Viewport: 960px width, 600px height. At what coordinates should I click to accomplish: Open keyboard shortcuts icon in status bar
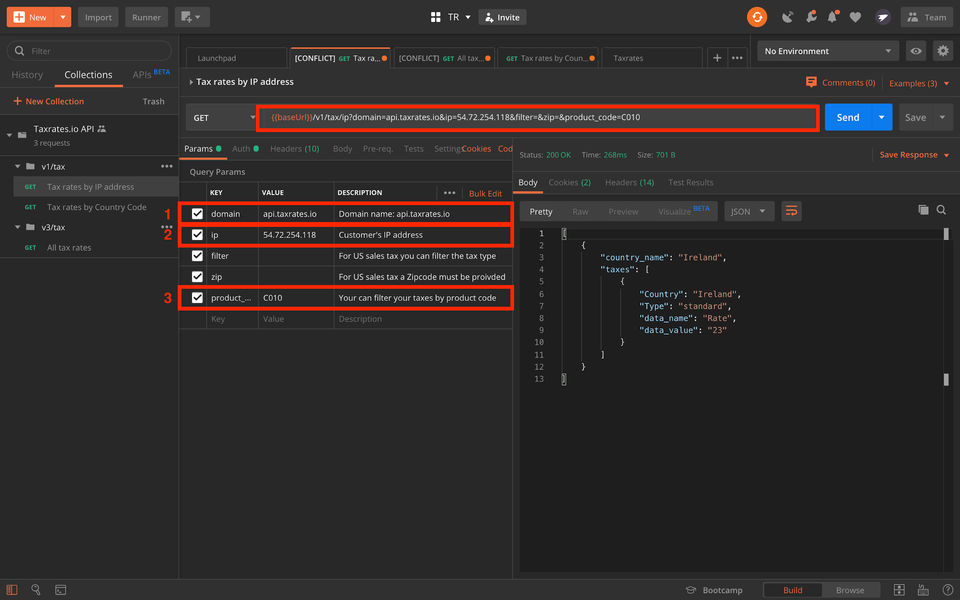click(923, 590)
